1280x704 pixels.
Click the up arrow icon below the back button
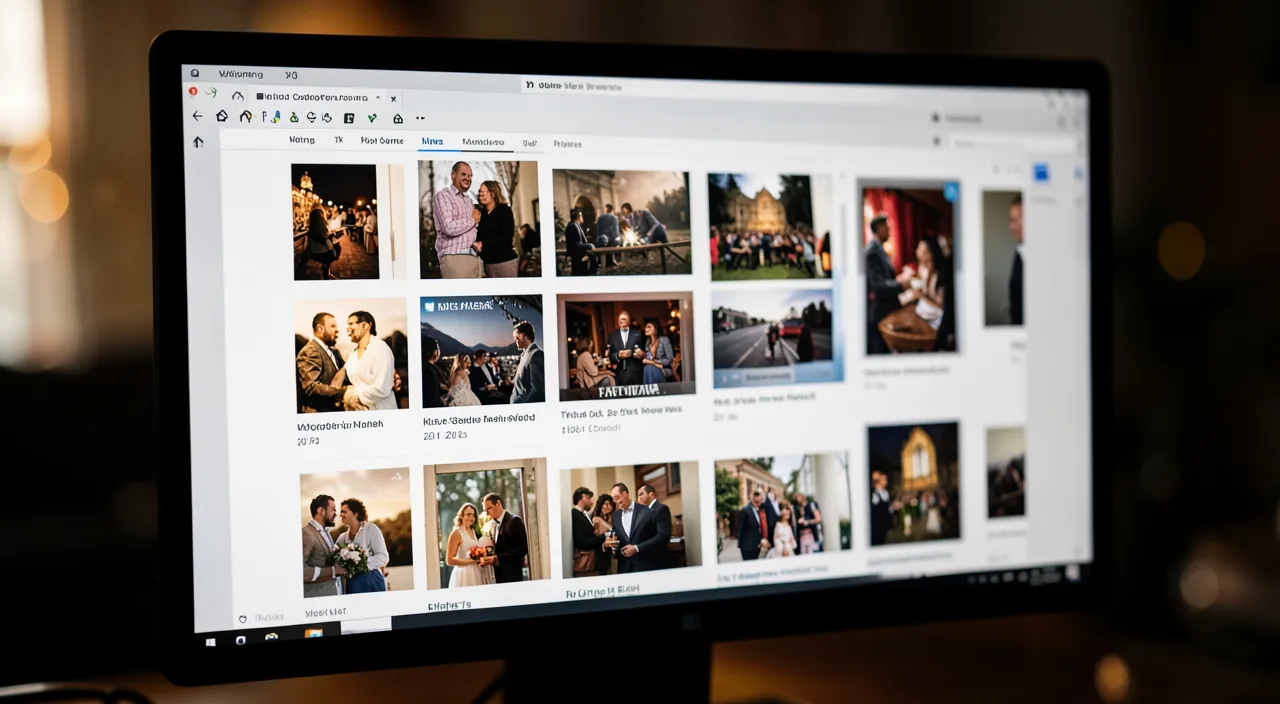point(198,142)
